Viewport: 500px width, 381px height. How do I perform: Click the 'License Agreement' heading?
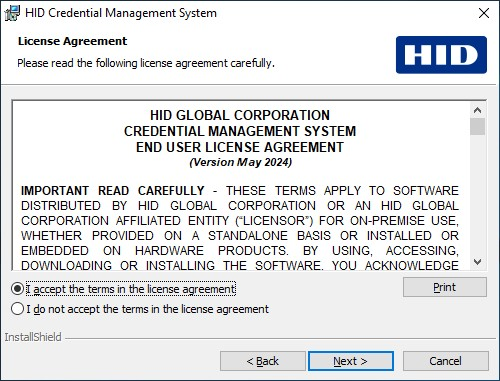pos(72,41)
